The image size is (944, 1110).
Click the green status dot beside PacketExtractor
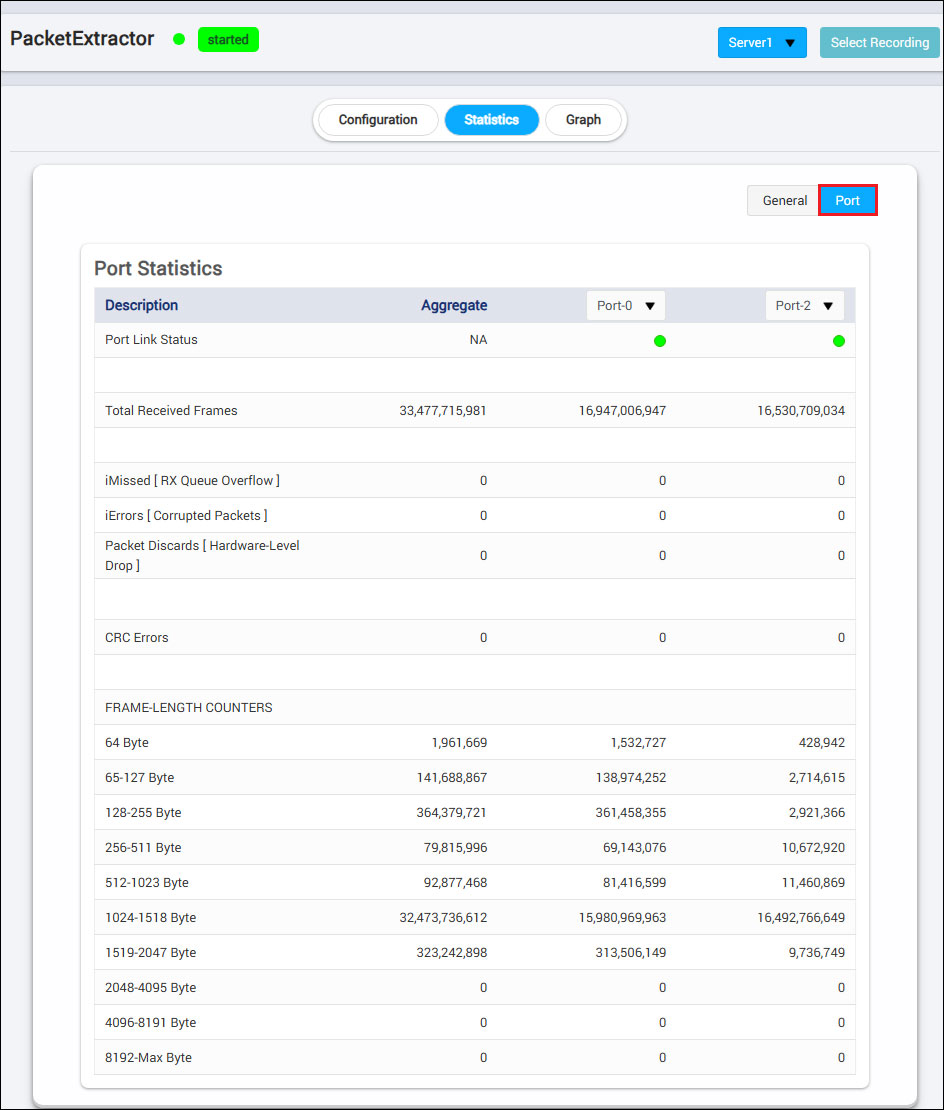tap(179, 40)
